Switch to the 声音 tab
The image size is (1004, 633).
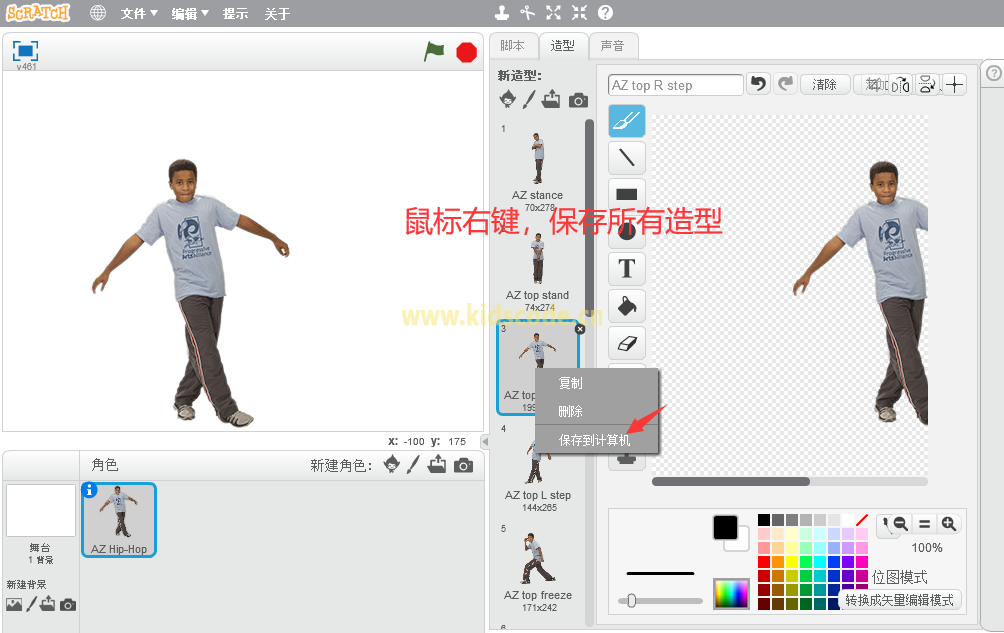coord(614,45)
